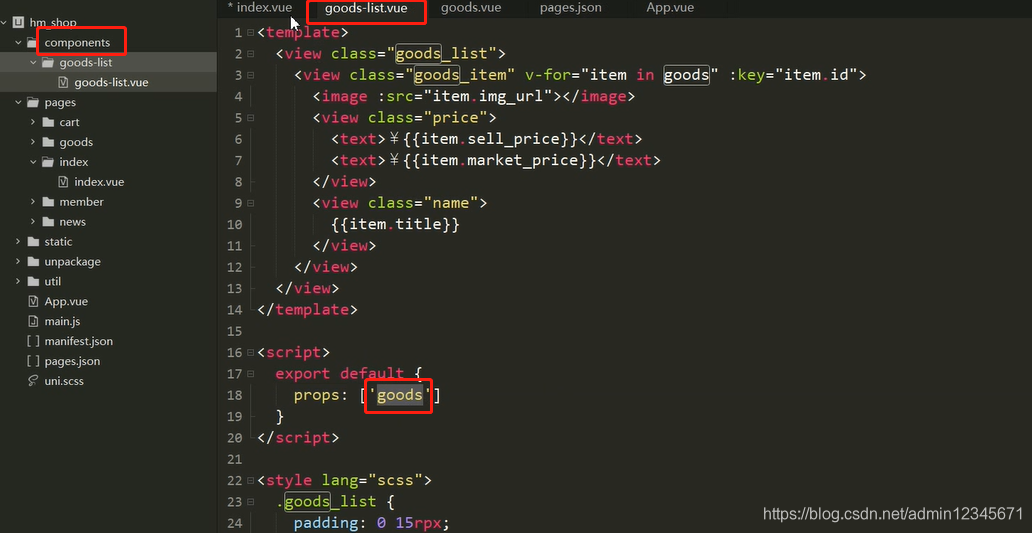Fold the style block on line 22
Image resolution: width=1032 pixels, height=533 pixels.
(x=250, y=481)
